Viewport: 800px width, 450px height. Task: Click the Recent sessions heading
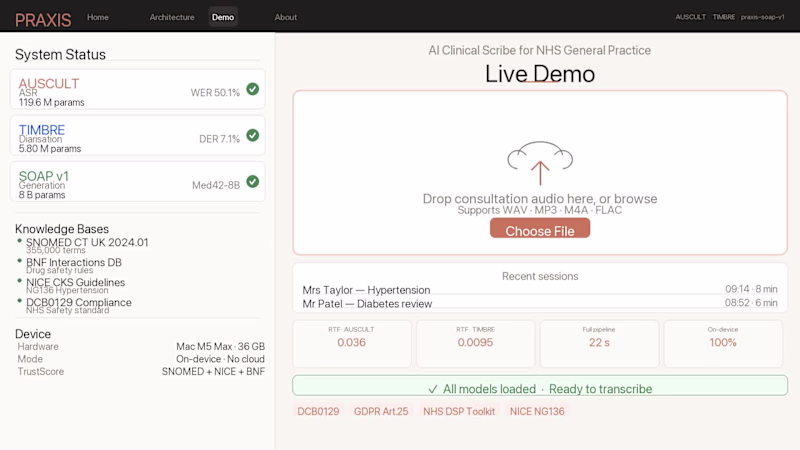click(540, 276)
